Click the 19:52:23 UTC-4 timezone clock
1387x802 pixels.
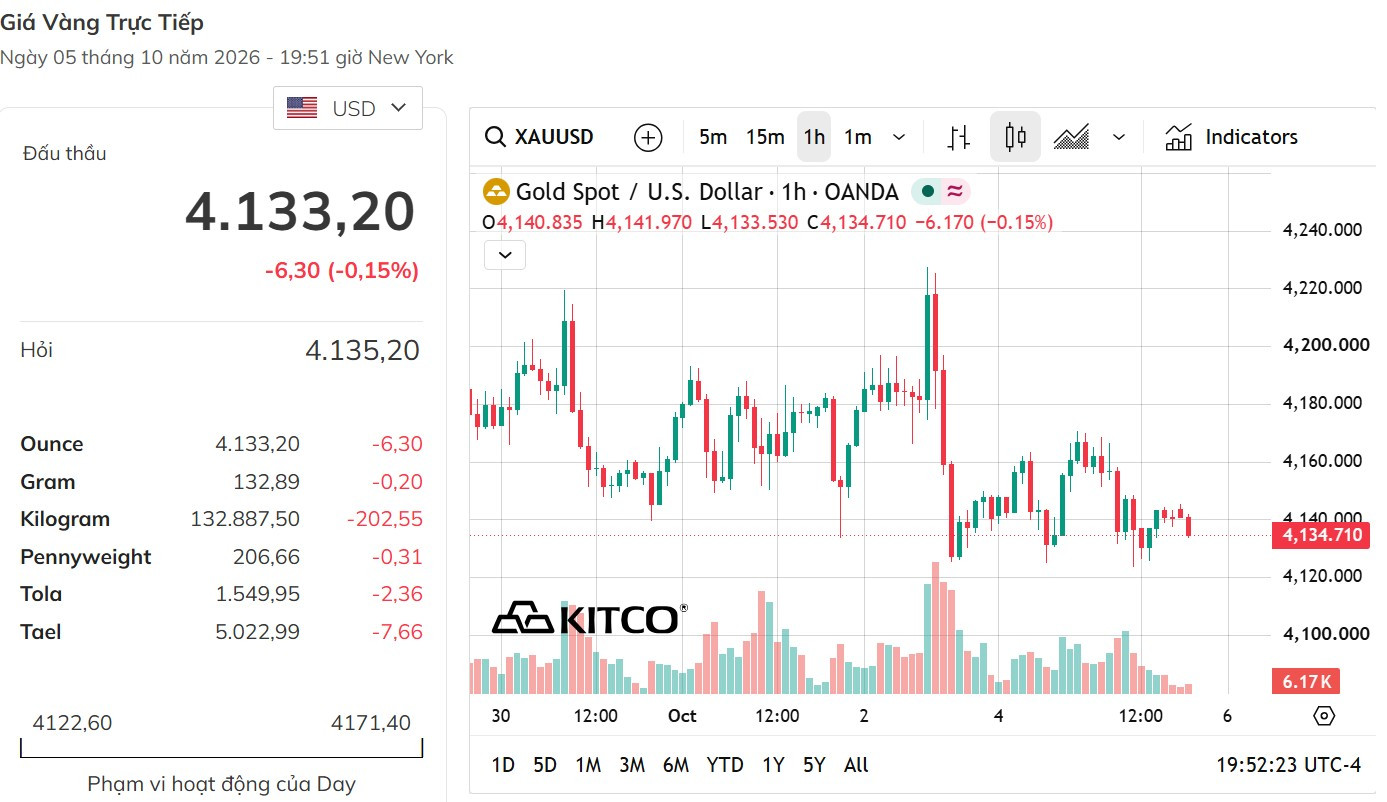pyautogui.click(x=1289, y=765)
